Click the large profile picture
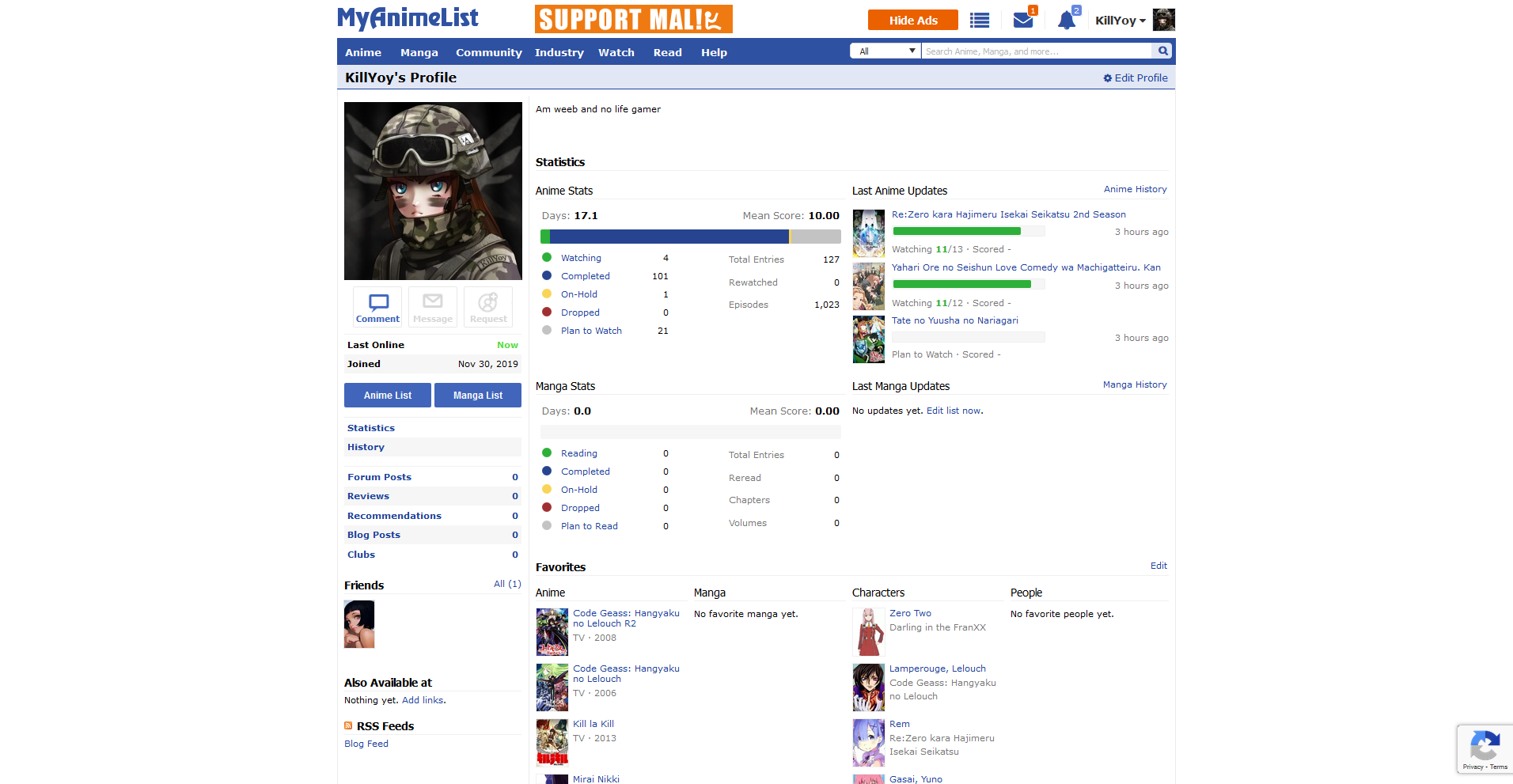The height and width of the screenshot is (784, 1513). (433, 191)
